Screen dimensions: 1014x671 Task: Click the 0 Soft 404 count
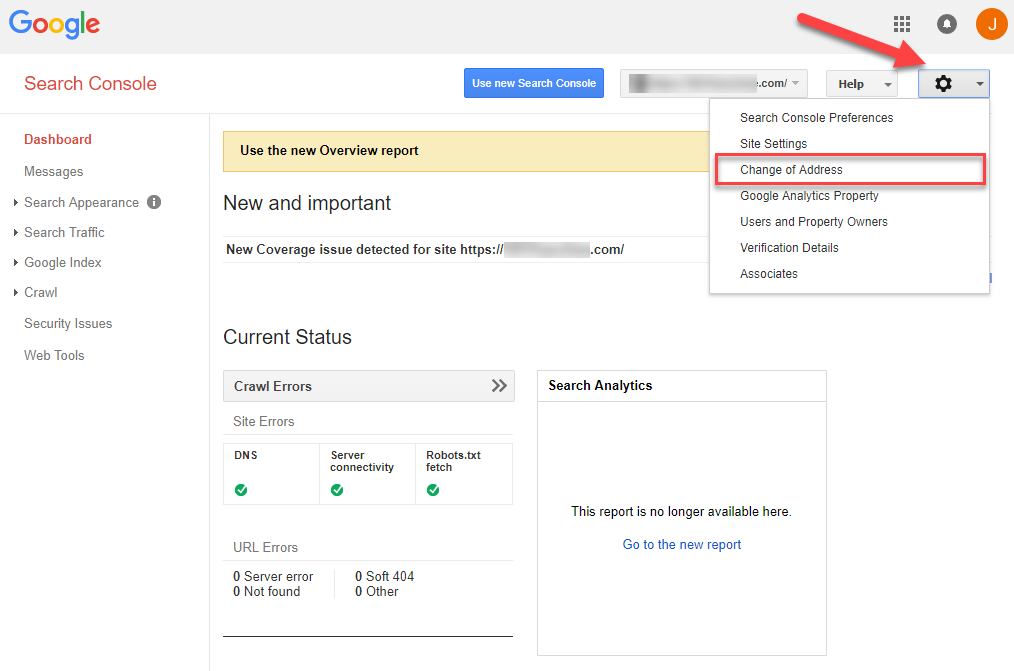[384, 576]
